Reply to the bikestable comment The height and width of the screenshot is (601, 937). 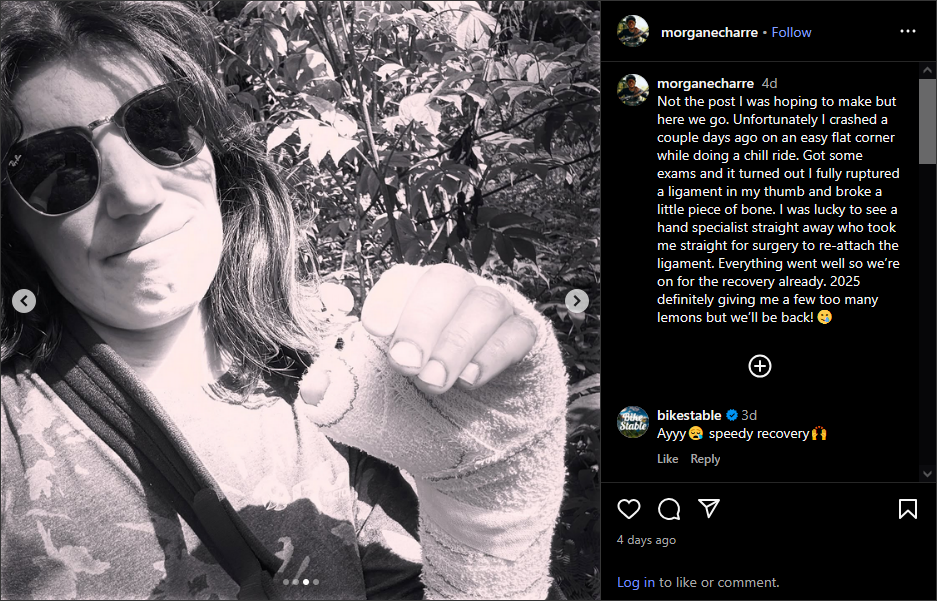point(705,459)
